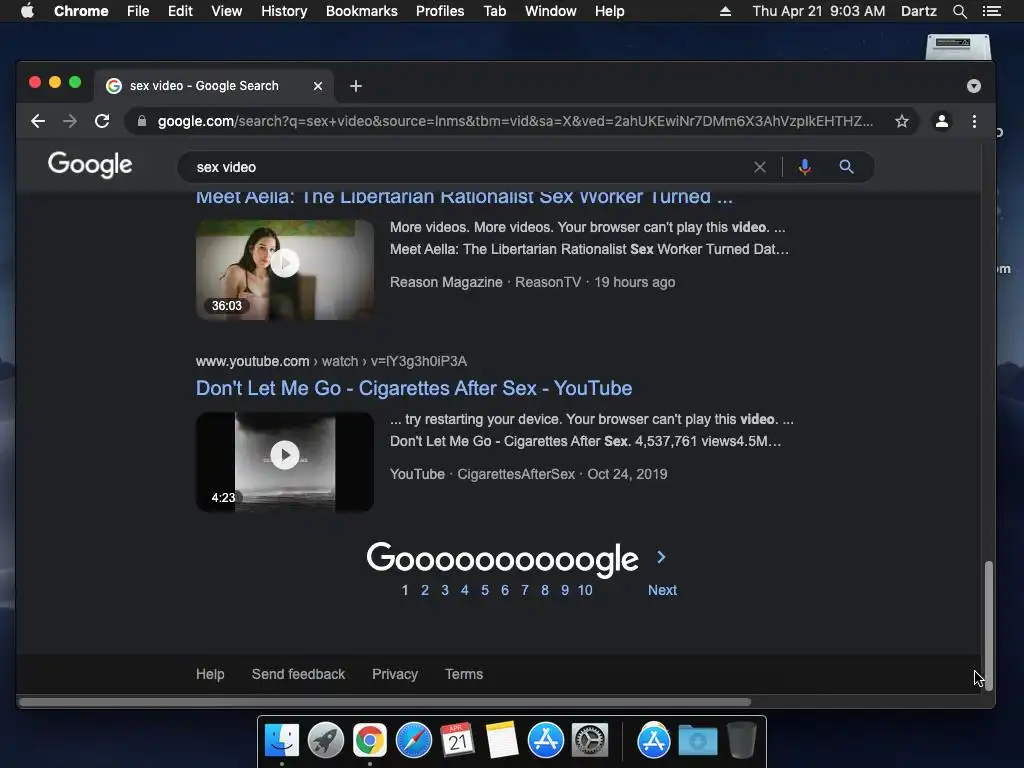Open Notes from the dock

502,741
